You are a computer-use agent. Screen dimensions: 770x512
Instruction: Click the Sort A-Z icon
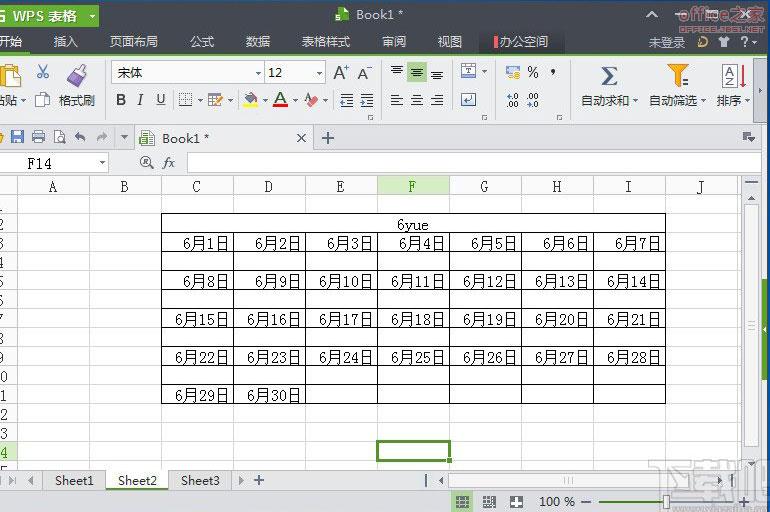(734, 76)
